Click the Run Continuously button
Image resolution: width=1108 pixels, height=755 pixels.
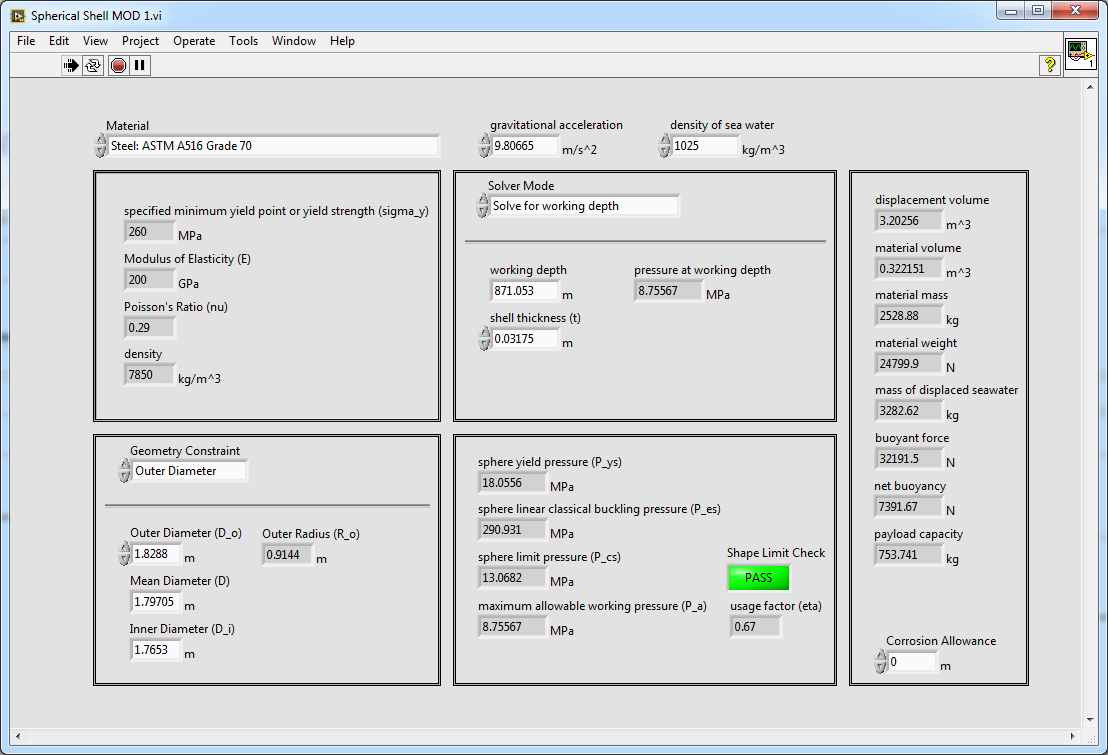click(x=93, y=65)
